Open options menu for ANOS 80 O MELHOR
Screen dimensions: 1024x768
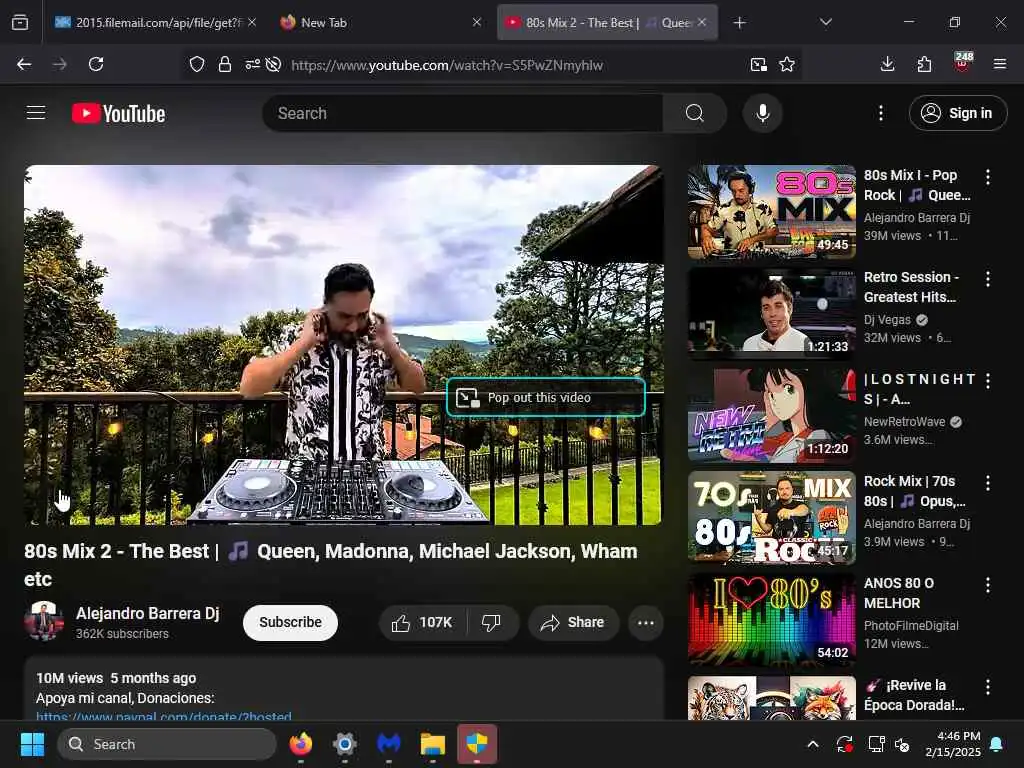pyautogui.click(x=987, y=584)
